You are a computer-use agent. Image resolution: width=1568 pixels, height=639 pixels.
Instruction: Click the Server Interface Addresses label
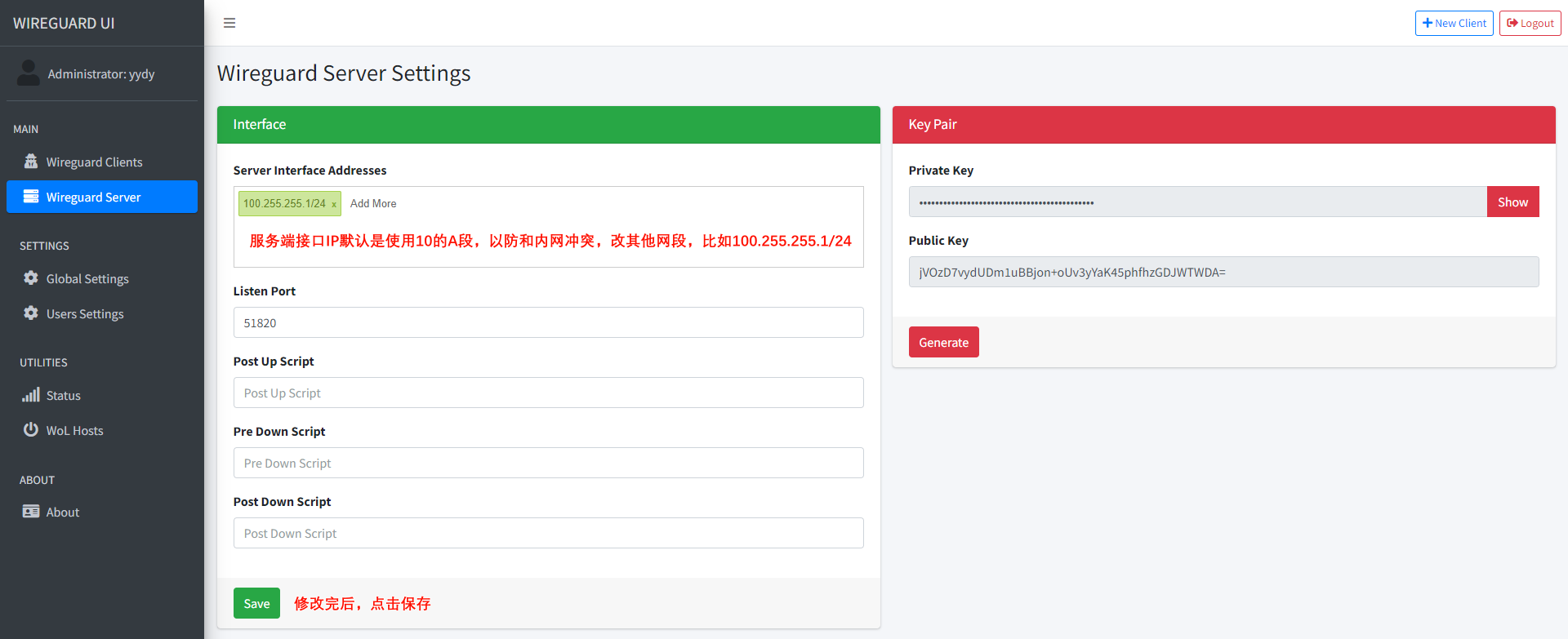pos(310,171)
